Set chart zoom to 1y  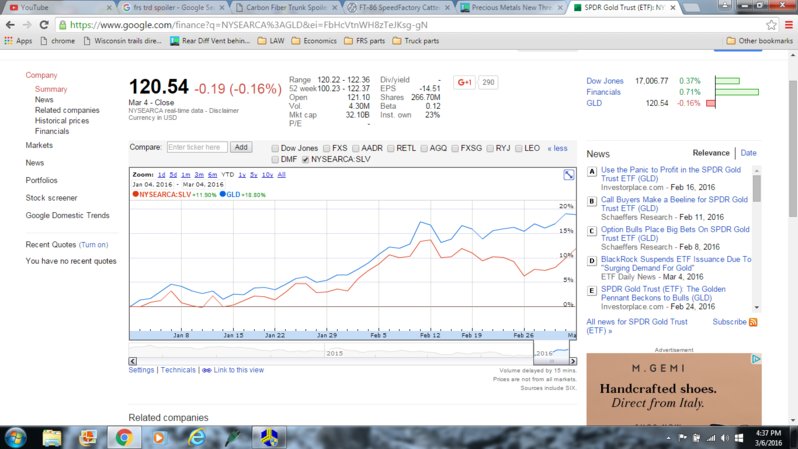242,175
